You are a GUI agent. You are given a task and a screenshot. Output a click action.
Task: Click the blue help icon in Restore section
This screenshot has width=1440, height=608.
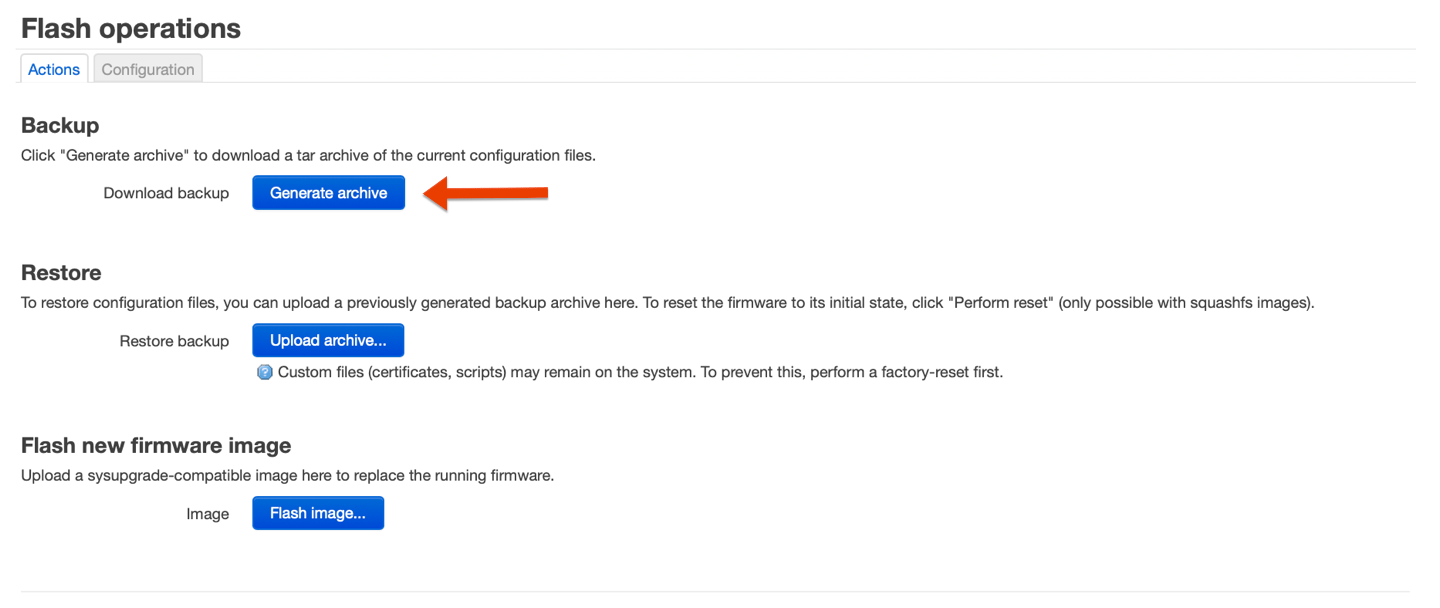[x=264, y=371]
